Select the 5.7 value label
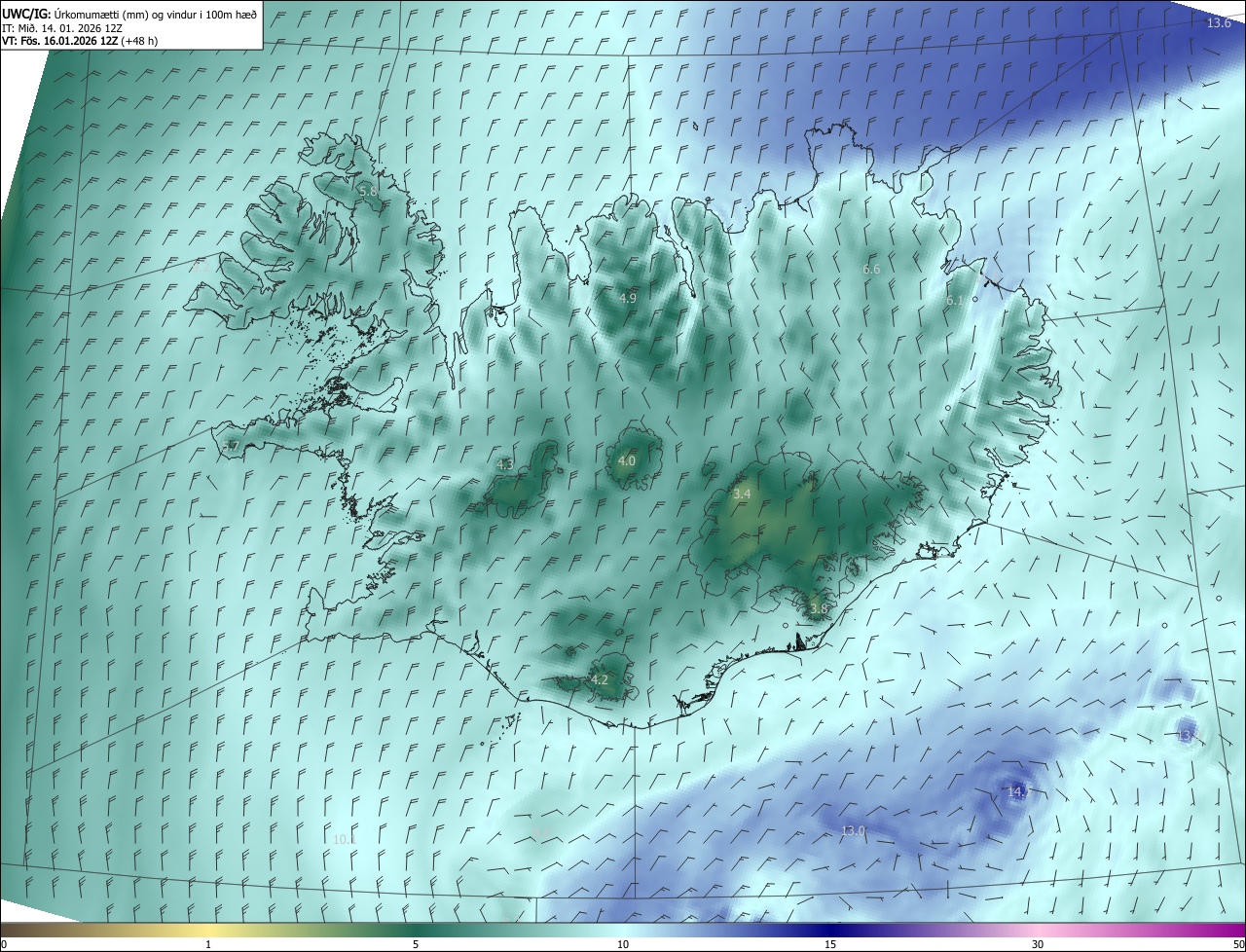This screenshot has height=952, width=1246. pos(231,446)
